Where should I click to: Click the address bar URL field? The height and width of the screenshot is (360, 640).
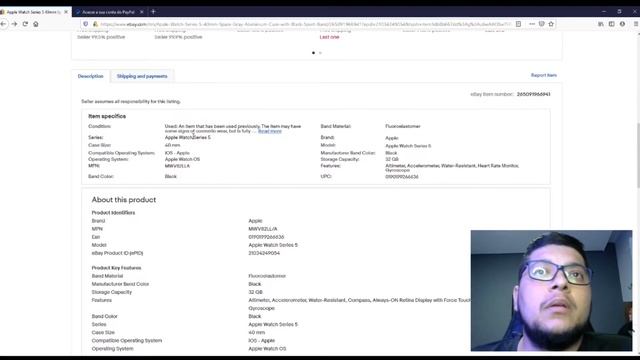(x=305, y=24)
